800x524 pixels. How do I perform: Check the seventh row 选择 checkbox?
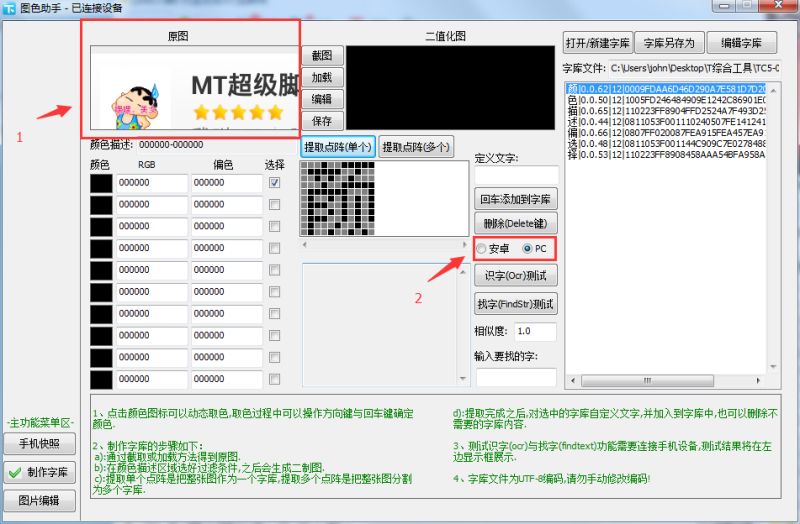[x=274, y=314]
